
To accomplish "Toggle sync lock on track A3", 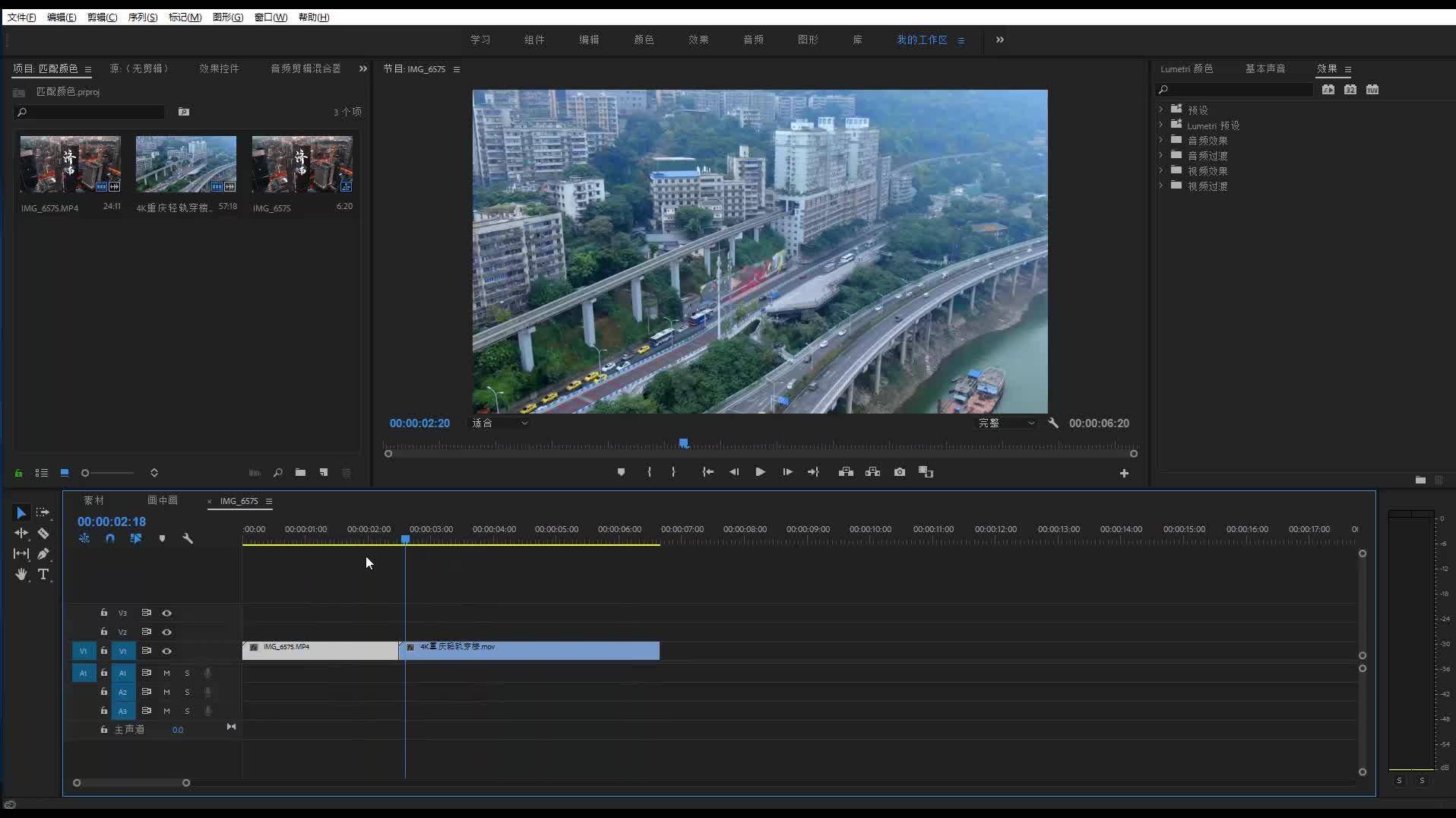I will click(x=146, y=711).
